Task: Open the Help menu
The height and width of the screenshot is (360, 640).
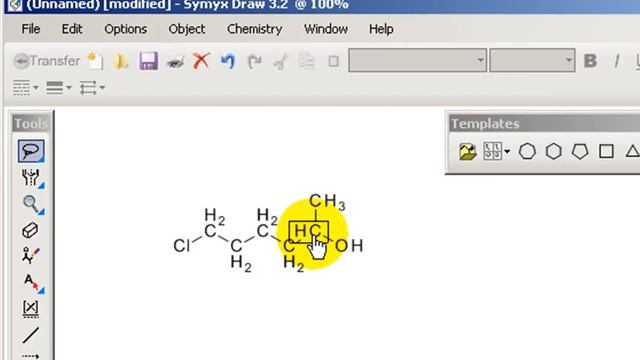Action: tap(381, 29)
